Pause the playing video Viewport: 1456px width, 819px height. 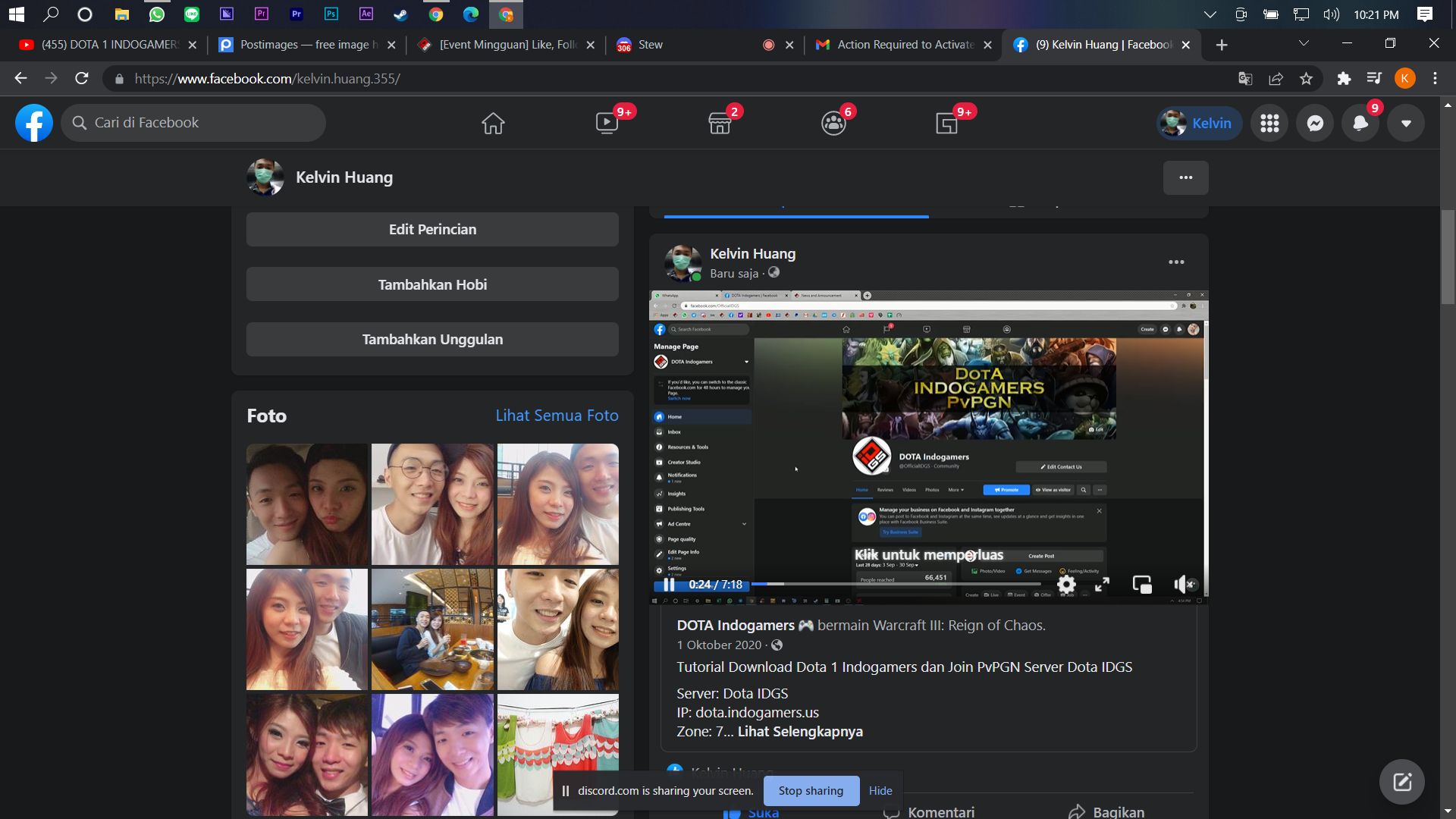coord(669,585)
